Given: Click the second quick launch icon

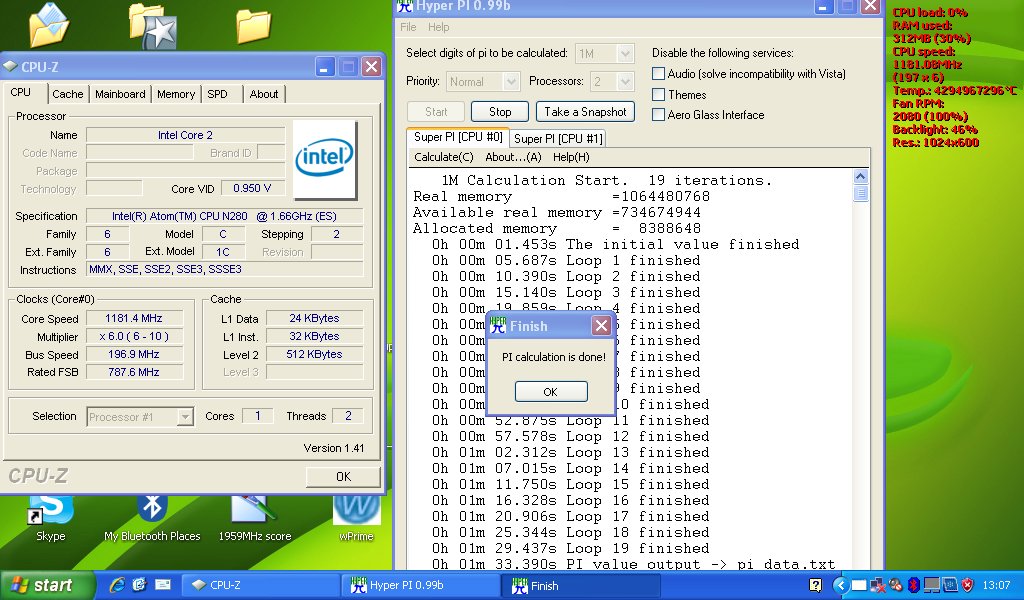Looking at the screenshot, I should (x=140, y=585).
